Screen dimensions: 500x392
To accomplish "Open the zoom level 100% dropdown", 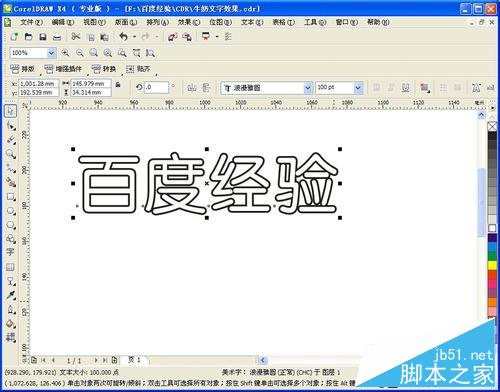I will [x=51, y=53].
